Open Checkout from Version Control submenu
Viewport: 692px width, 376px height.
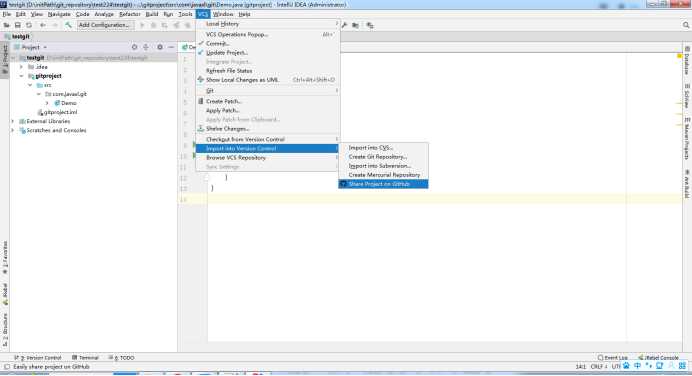tap(268, 139)
